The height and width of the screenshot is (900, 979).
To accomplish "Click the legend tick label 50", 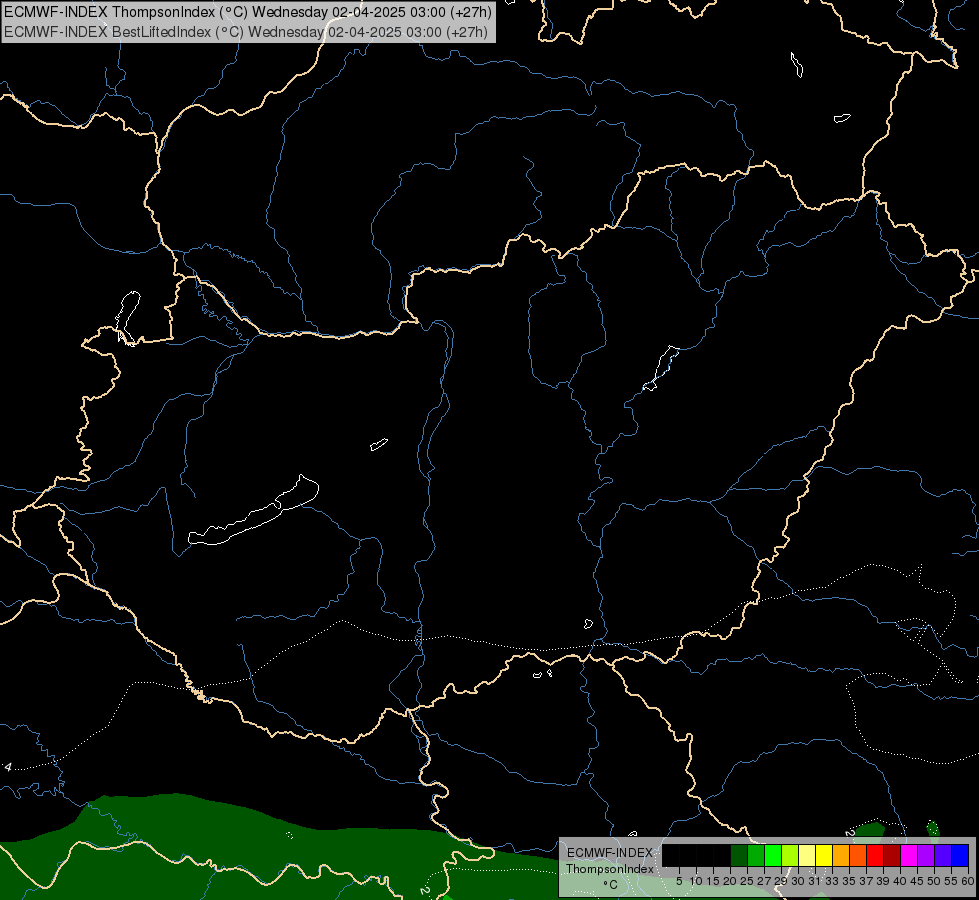I will click(935, 881).
